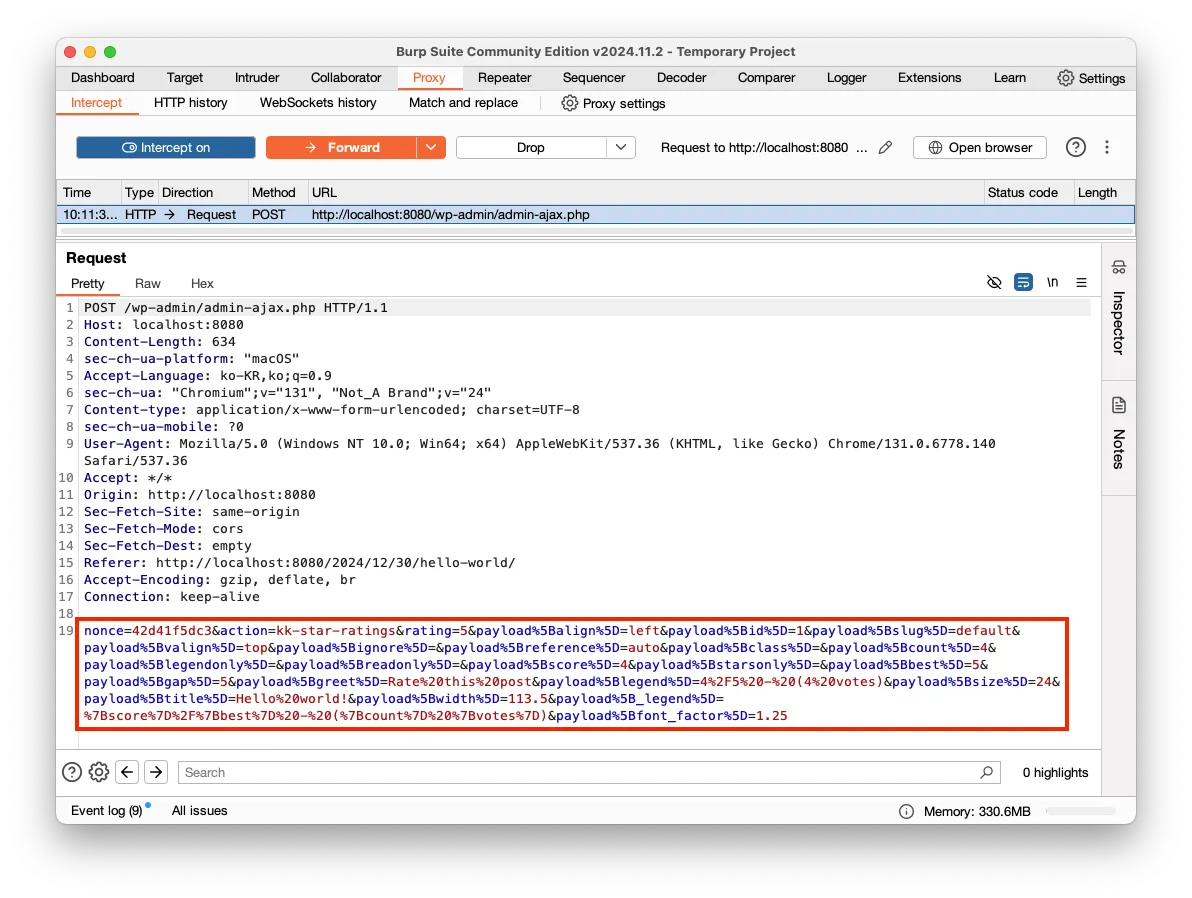Switch to the Raw view tab
The width and height of the screenshot is (1192, 898).
(147, 284)
